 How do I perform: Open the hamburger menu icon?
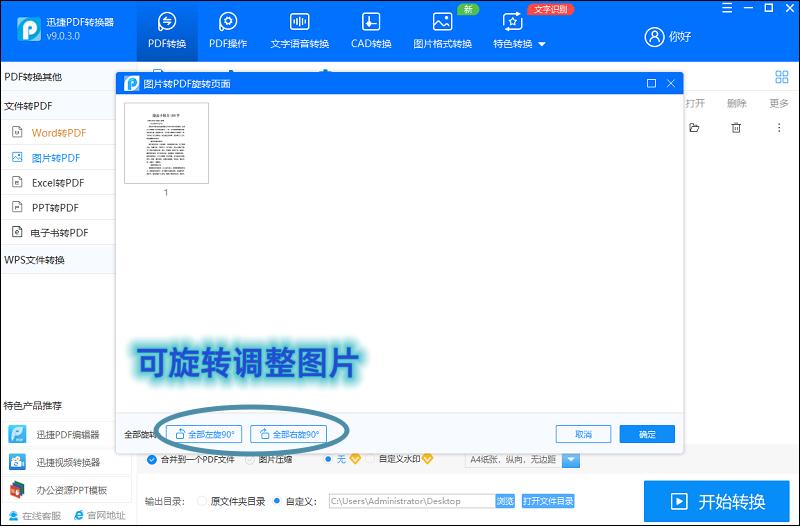click(728, 8)
